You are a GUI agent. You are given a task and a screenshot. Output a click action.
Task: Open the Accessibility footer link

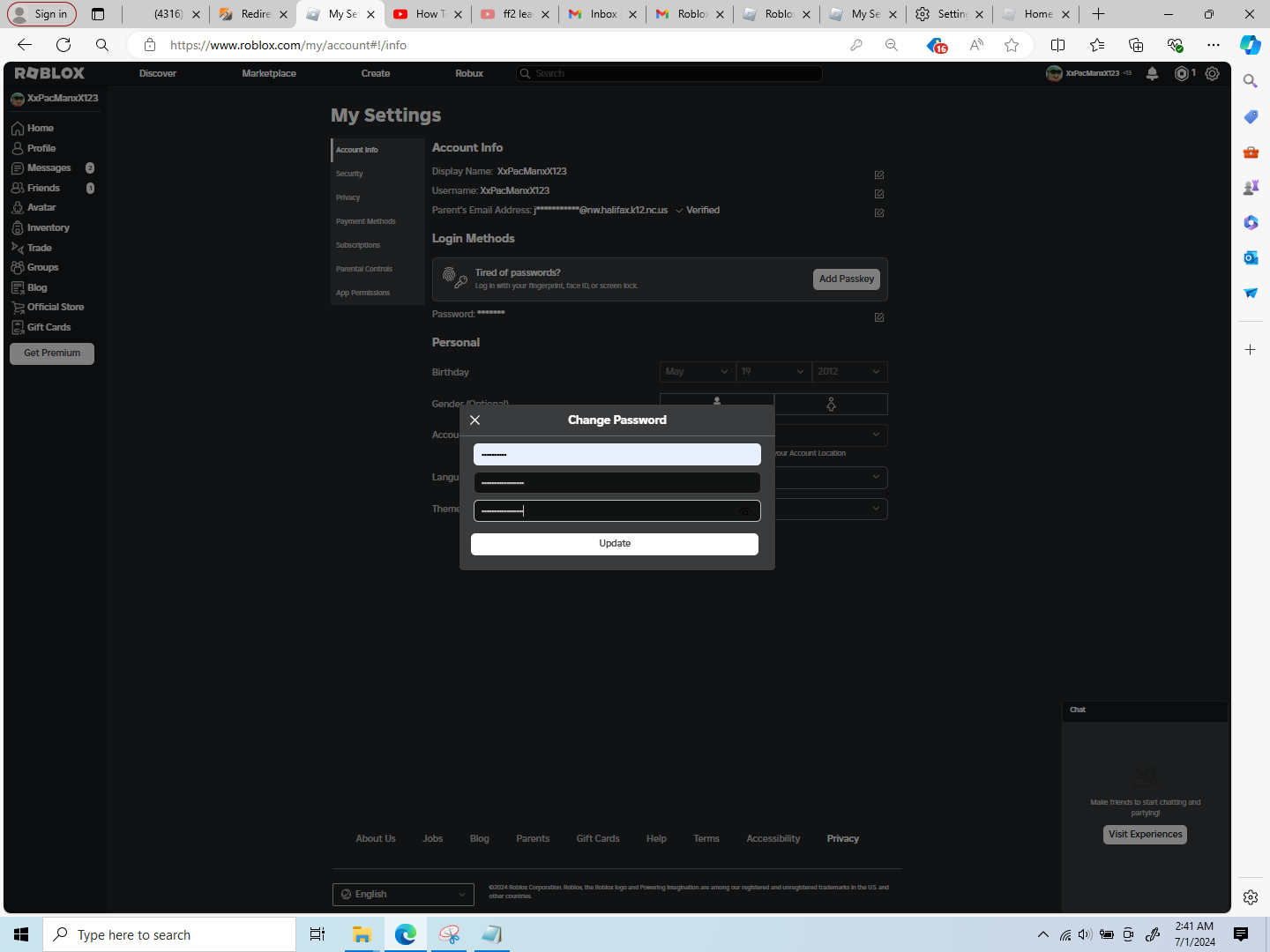coord(773,839)
